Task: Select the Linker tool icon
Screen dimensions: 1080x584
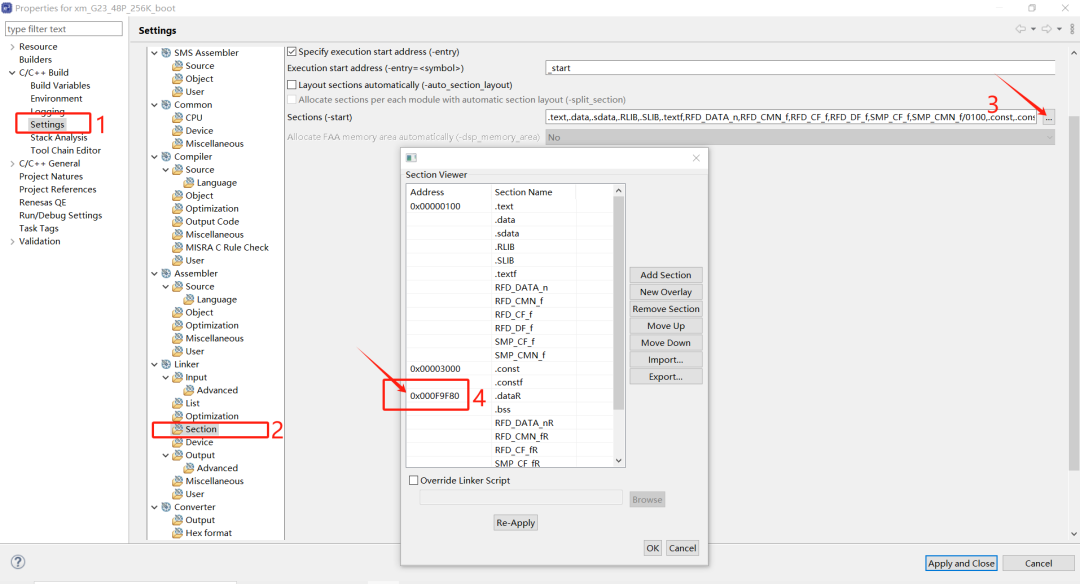Action: (166, 364)
